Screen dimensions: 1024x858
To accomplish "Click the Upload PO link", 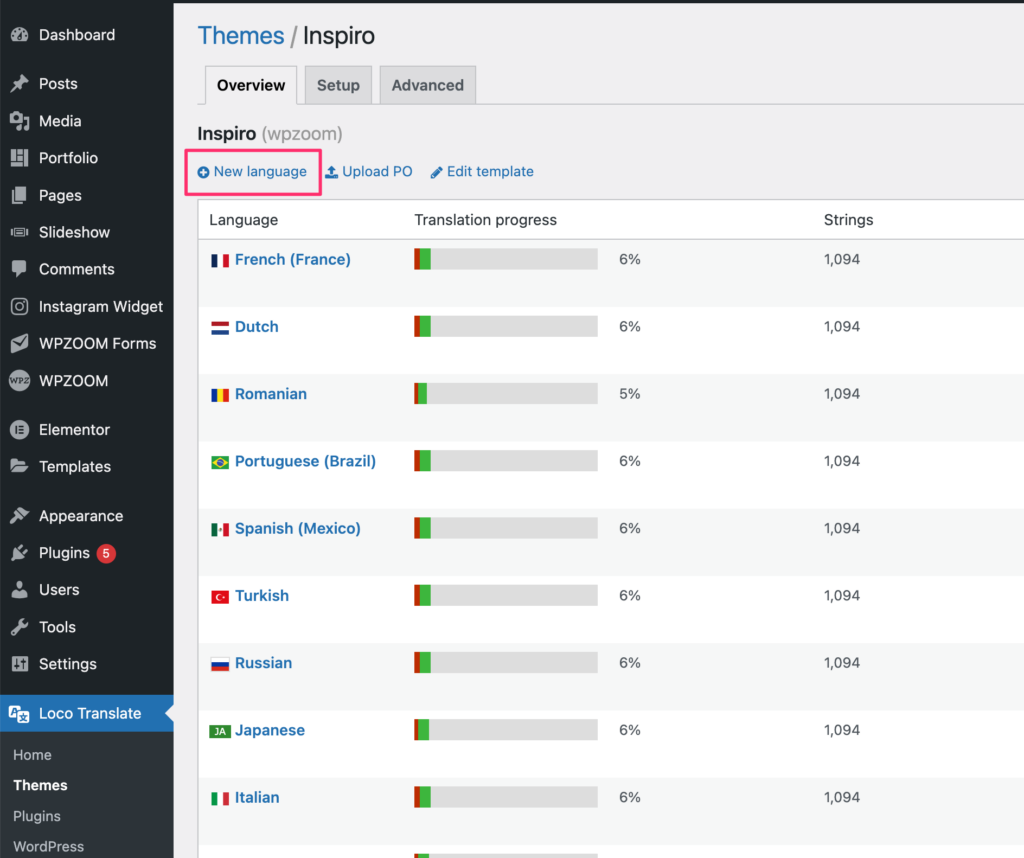I will (x=377, y=172).
